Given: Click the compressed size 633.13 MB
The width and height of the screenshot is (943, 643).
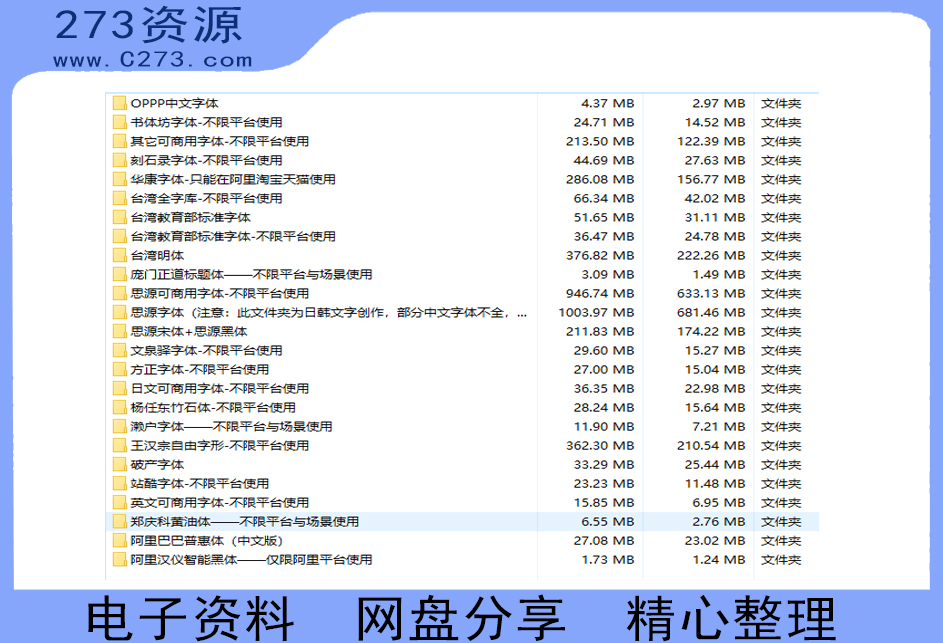Looking at the screenshot, I should click(711, 293).
